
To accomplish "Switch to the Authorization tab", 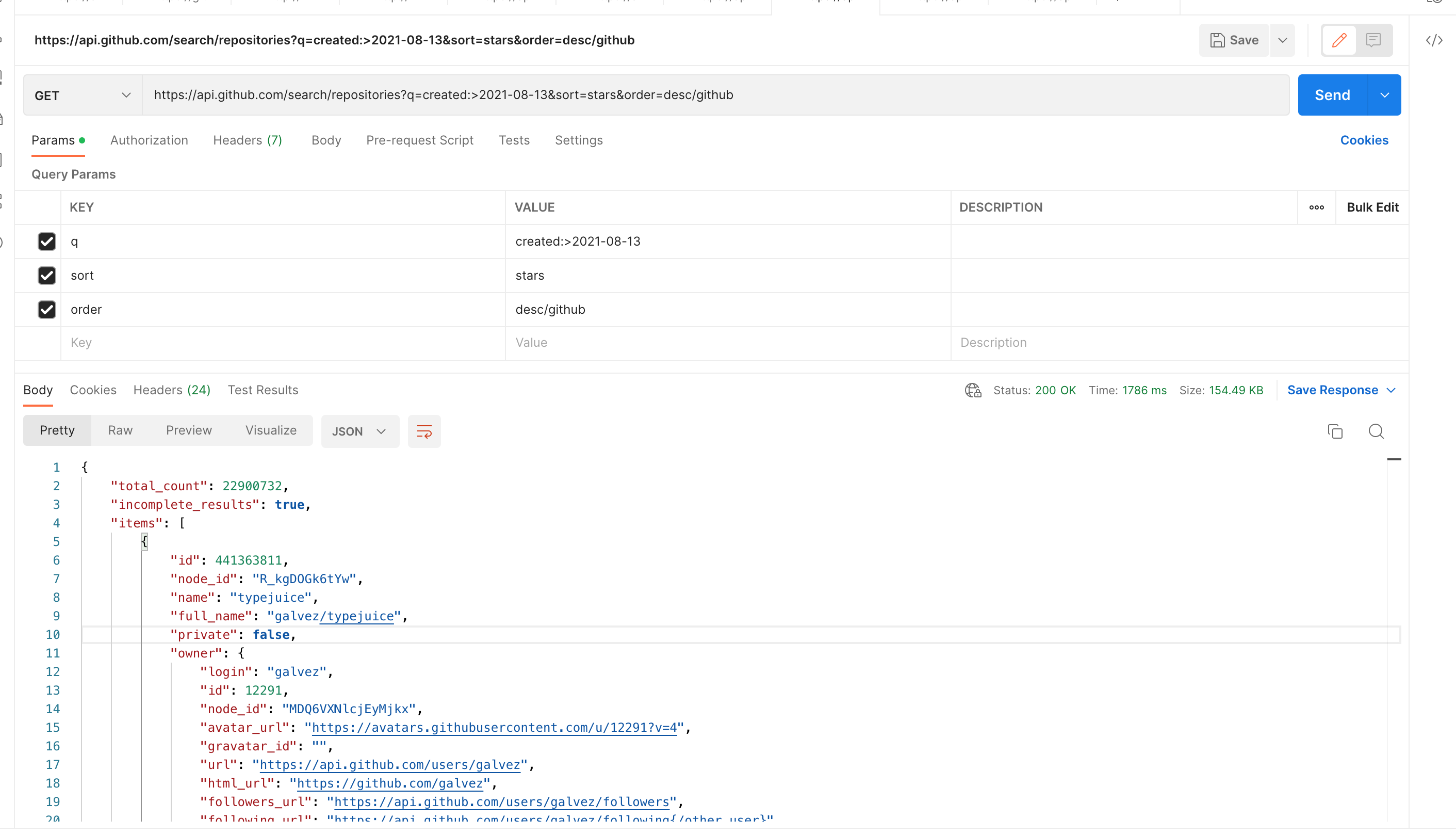I will click(149, 140).
